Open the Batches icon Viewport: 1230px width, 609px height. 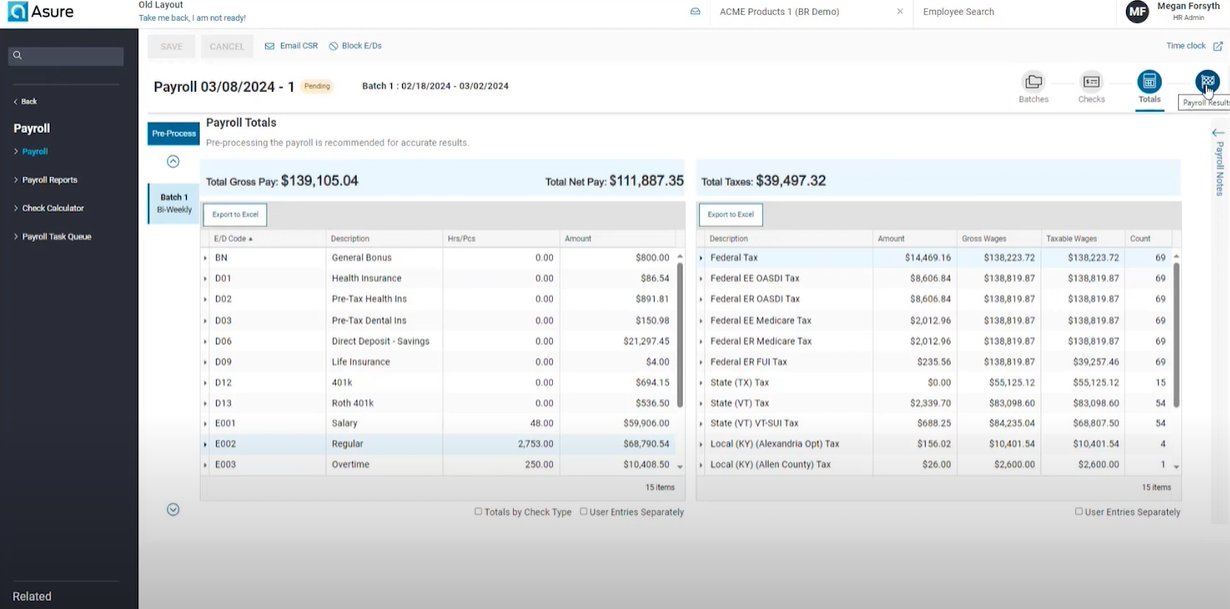pos(1033,82)
